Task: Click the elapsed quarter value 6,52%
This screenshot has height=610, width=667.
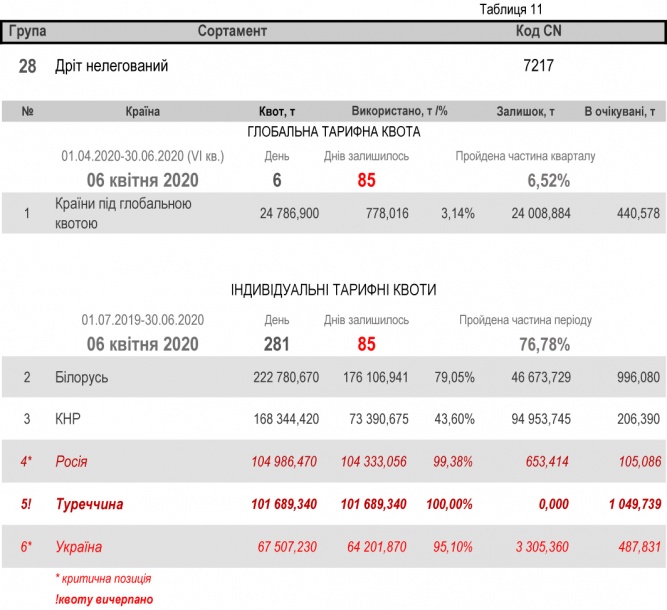Action: (548, 181)
